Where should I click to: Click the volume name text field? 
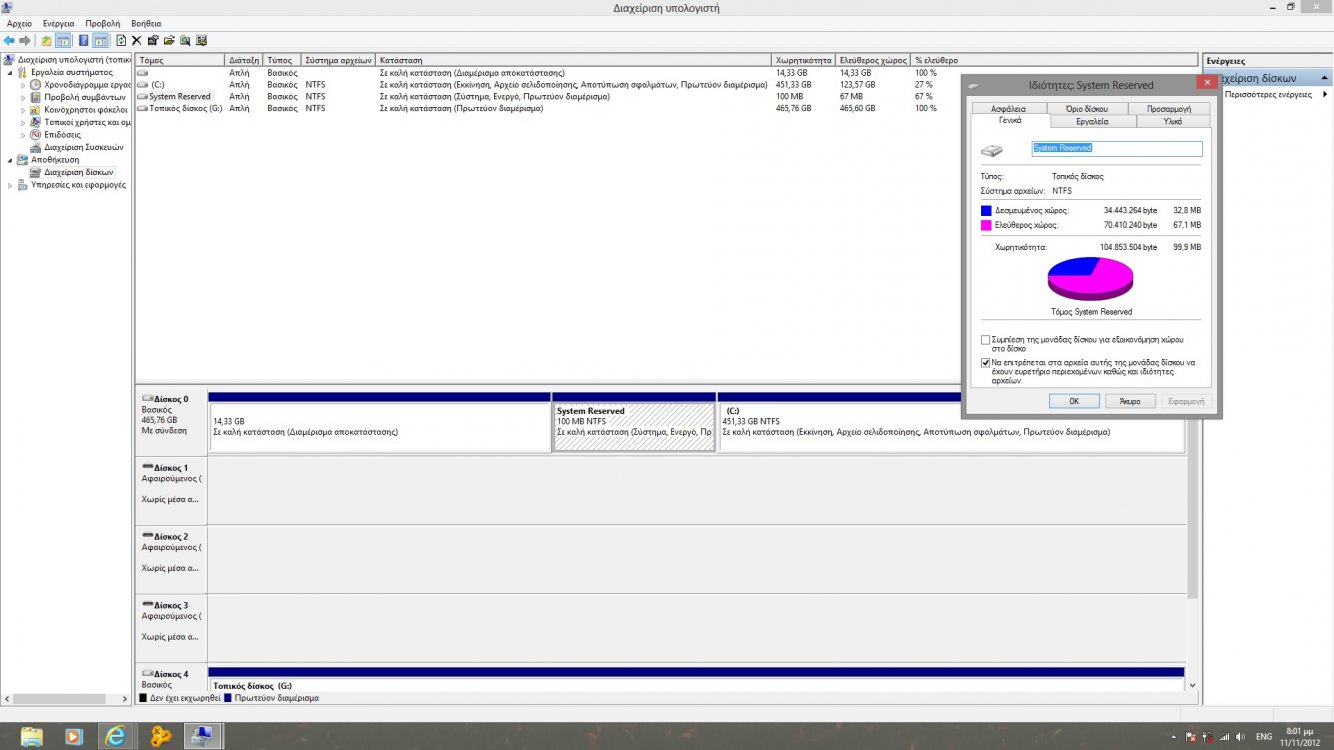[1116, 148]
